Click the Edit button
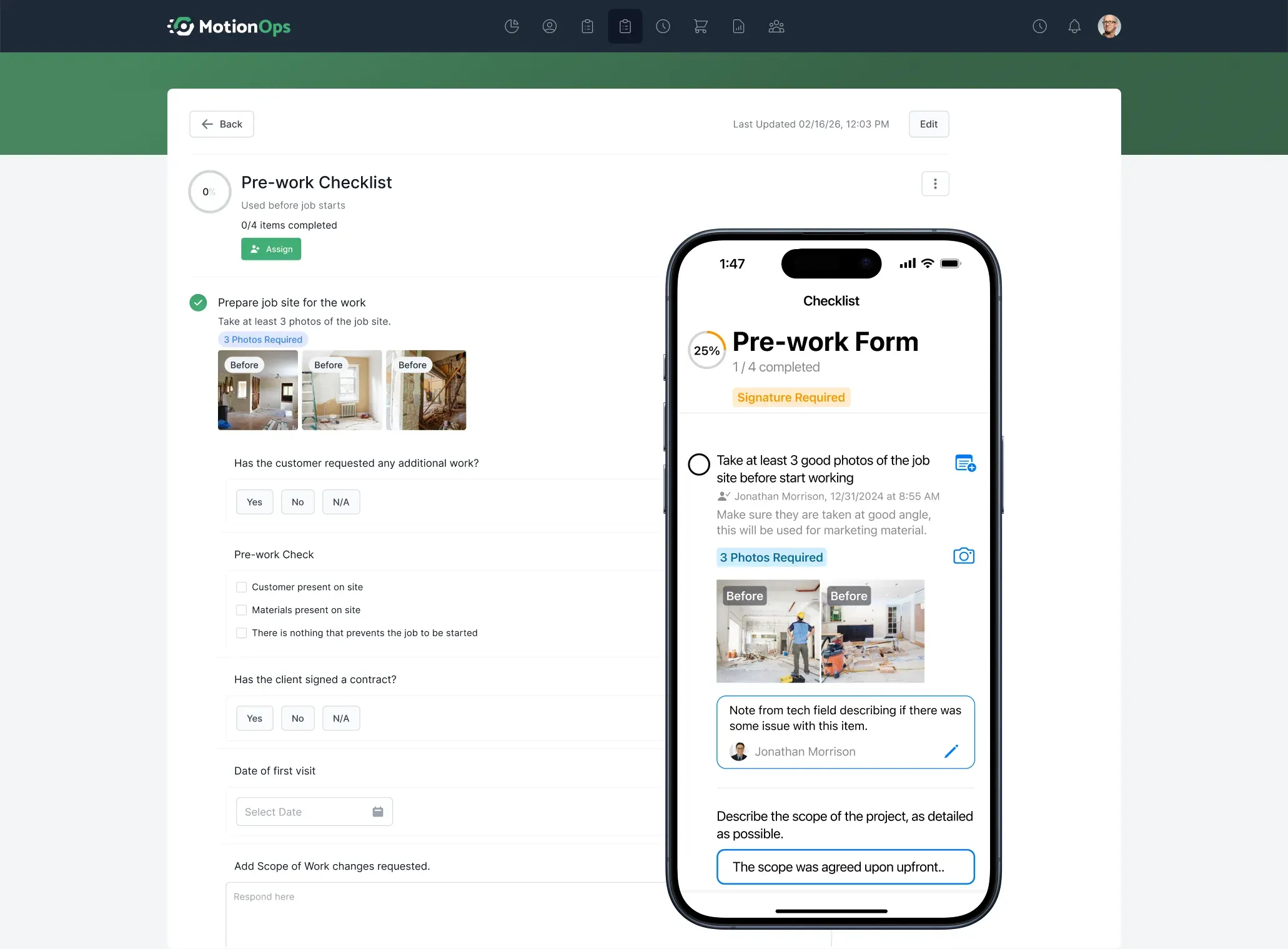Image resolution: width=1288 pixels, height=949 pixels. pyautogui.click(x=929, y=124)
